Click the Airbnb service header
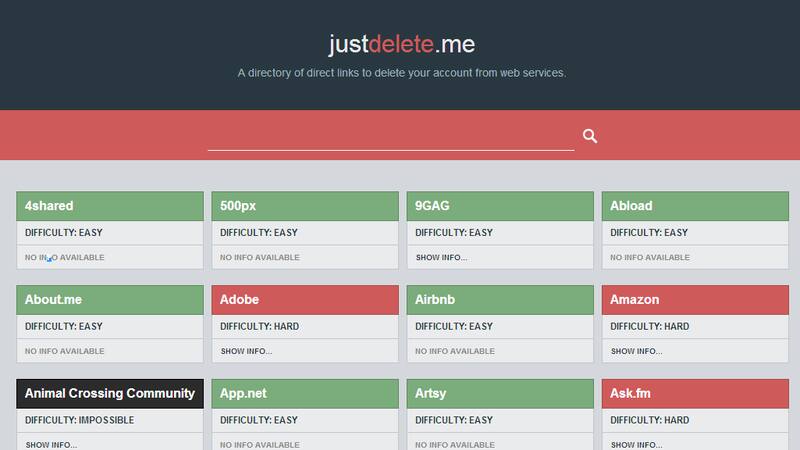Screen dimensions: 800x450 [499, 300]
